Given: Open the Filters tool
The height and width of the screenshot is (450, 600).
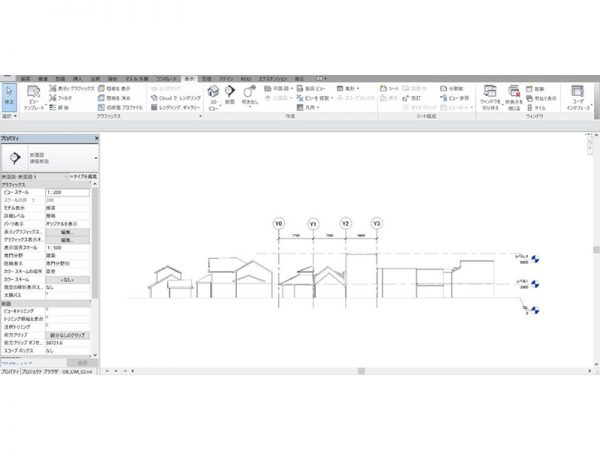Looking at the screenshot, I should click(x=60, y=98).
